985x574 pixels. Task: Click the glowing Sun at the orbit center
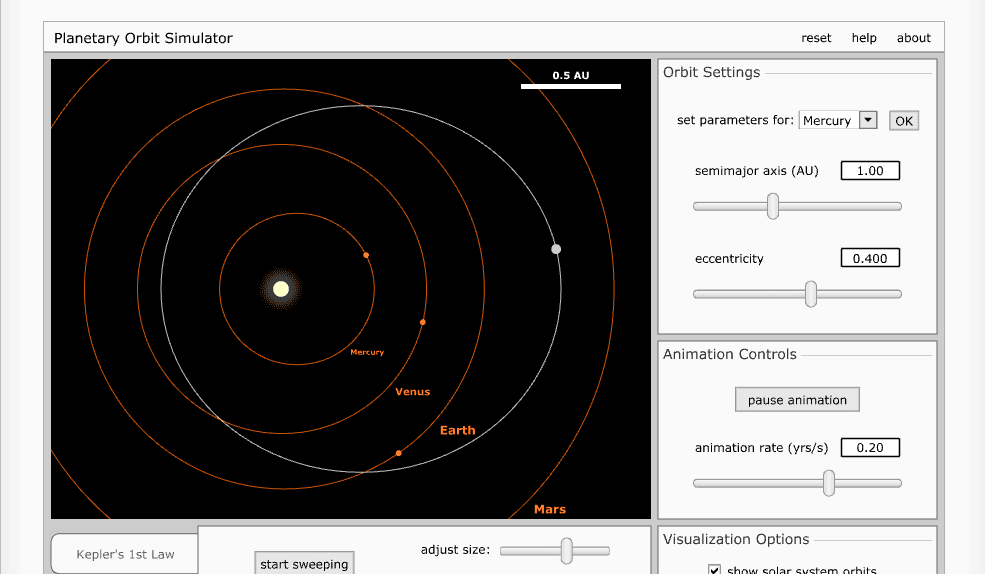pos(281,289)
